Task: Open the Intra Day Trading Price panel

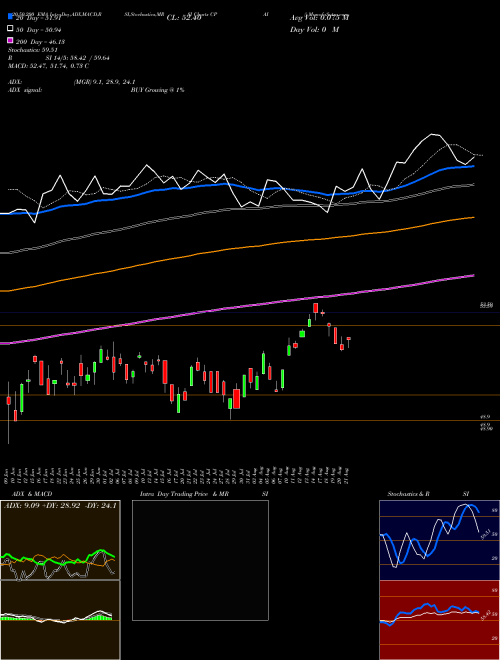Action: [200, 560]
